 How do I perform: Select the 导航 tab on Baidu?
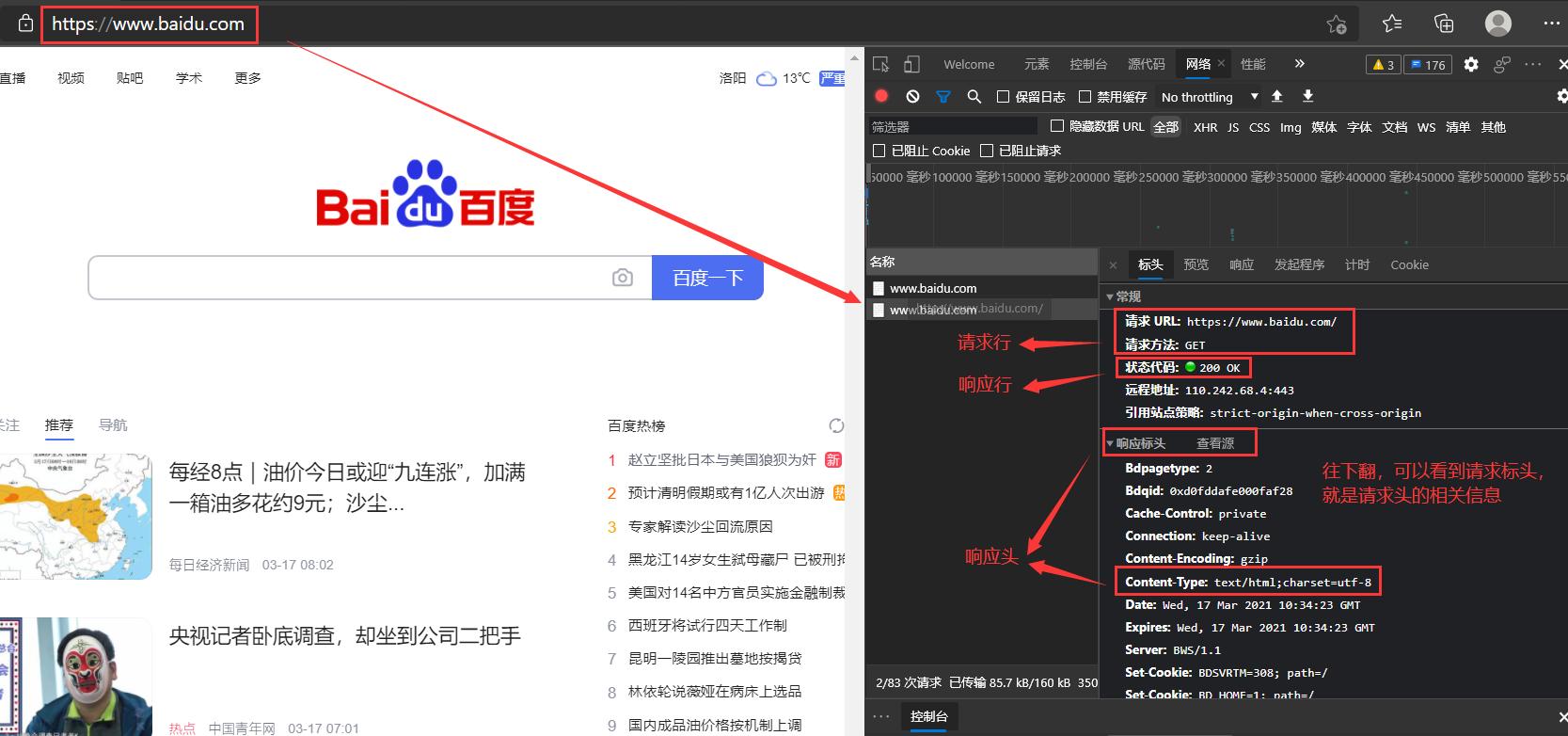113,425
